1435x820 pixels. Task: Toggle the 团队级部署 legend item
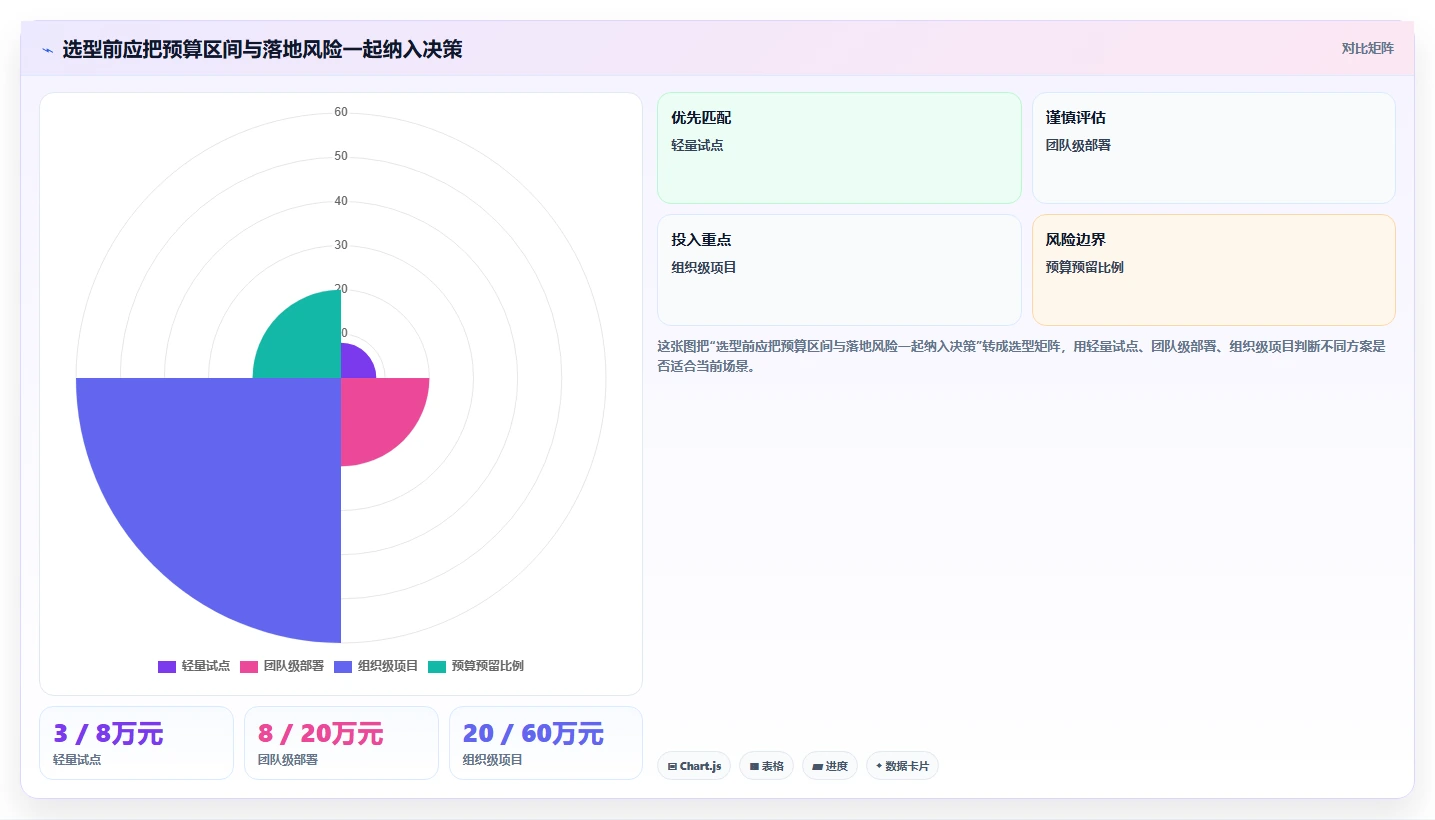pos(282,666)
